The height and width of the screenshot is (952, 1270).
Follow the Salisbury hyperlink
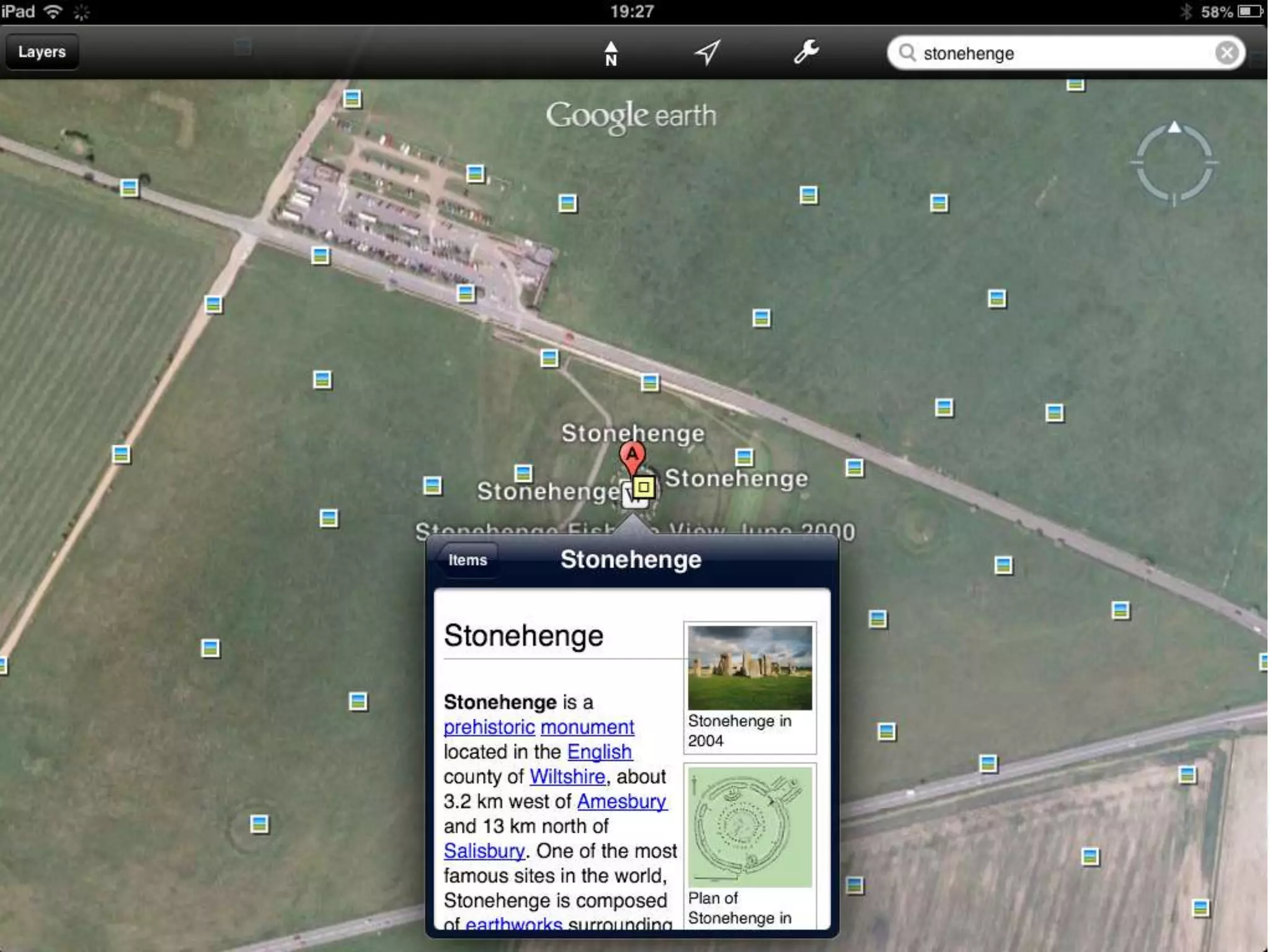[484, 850]
